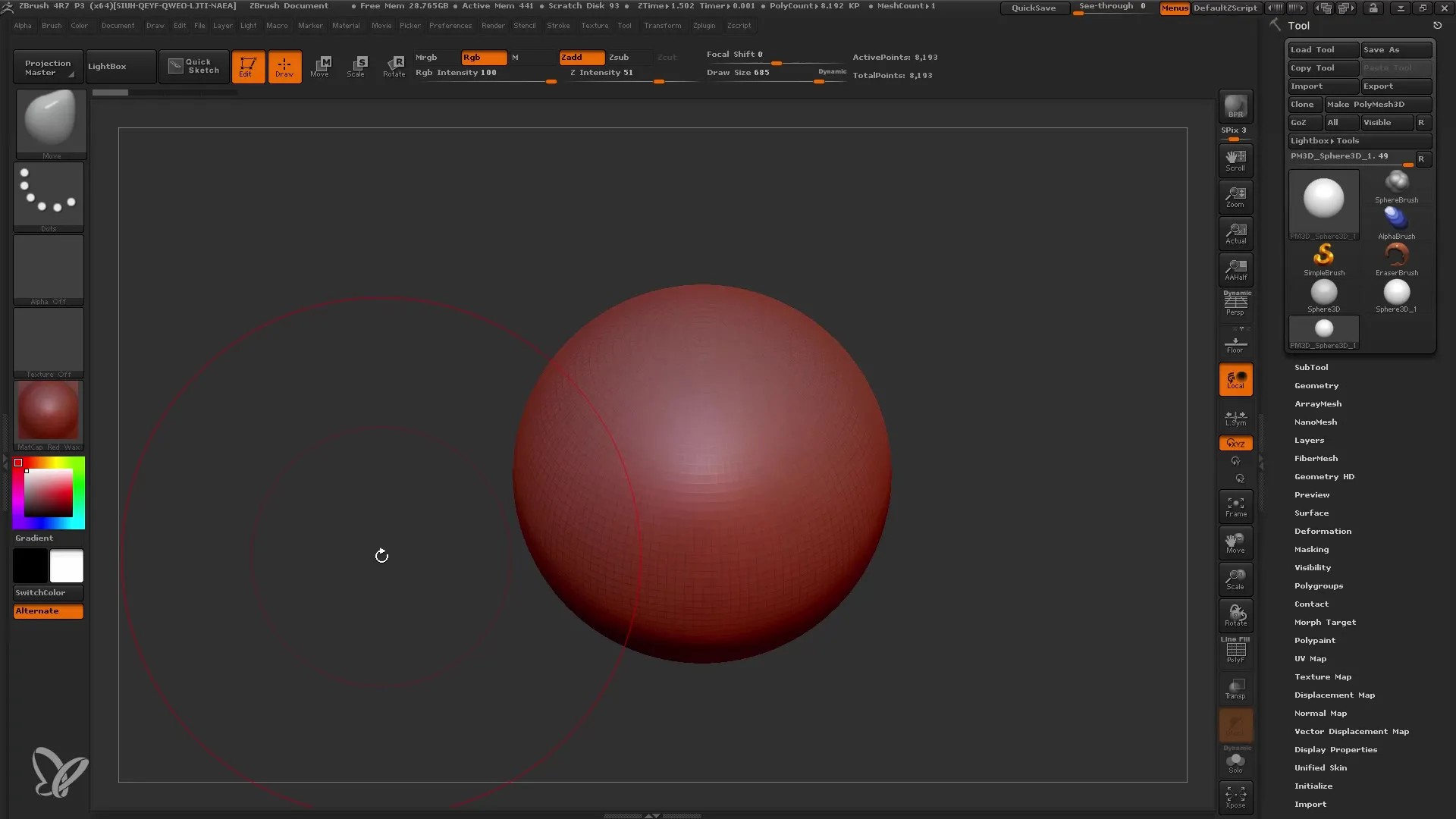Click the AAHalf icon
The image size is (1456, 819).
[1235, 269]
